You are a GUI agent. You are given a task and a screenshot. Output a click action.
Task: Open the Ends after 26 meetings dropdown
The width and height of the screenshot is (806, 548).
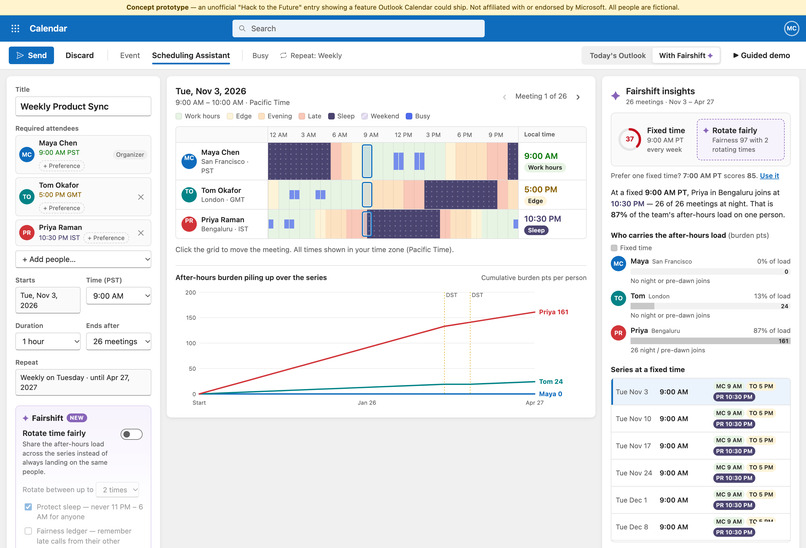point(119,341)
